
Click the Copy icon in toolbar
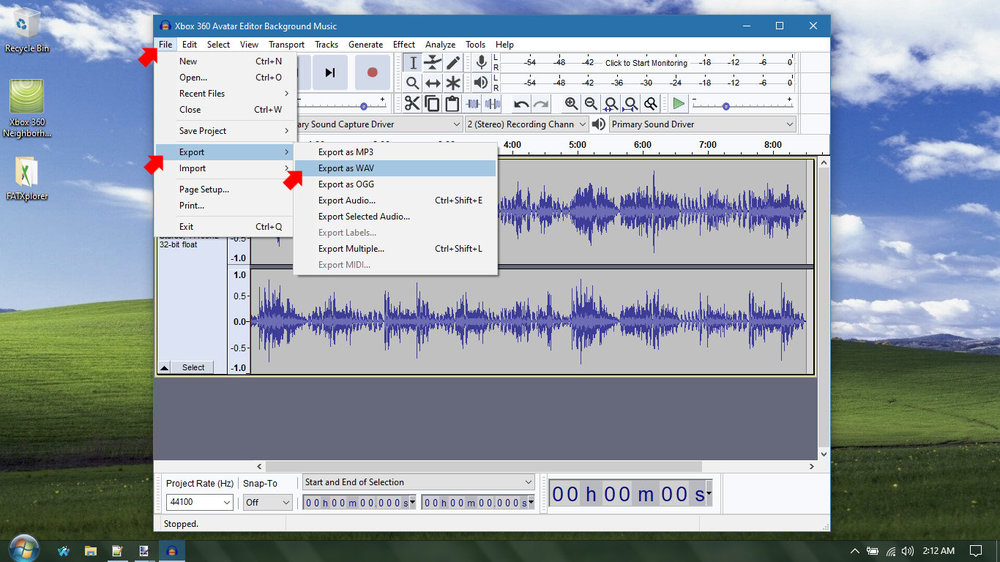432,103
